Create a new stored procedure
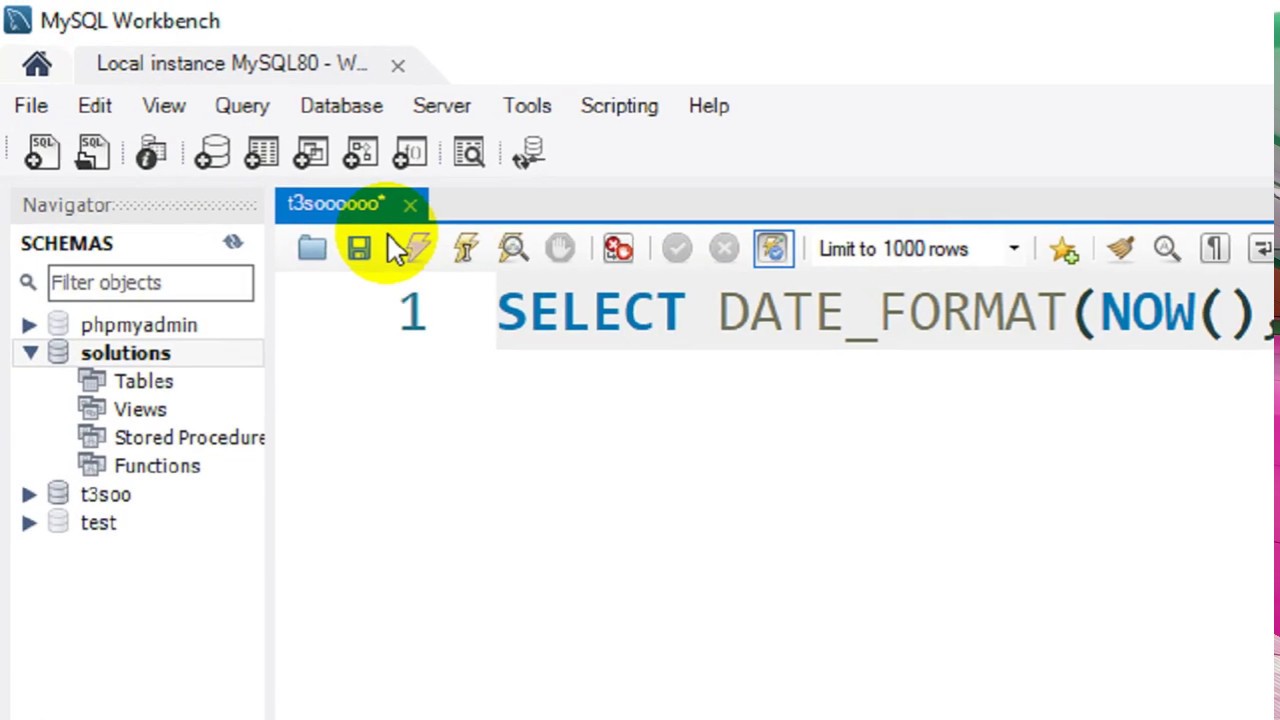 (360, 152)
